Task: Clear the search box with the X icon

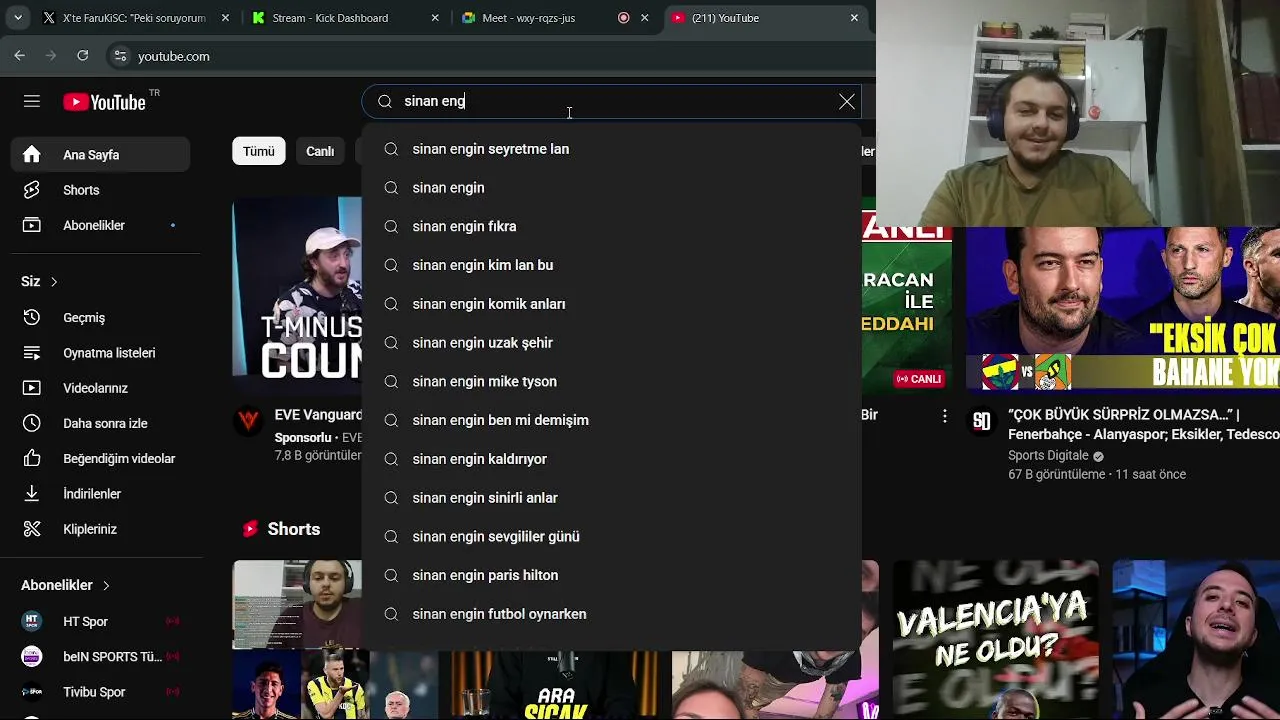Action: pos(847,101)
